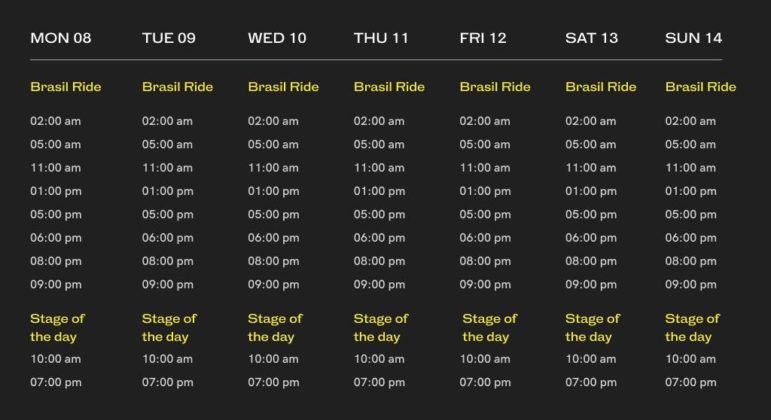Viewport: 771px width, 420px height.
Task: Choose the 02:00 am slot on Monday
Action: click(x=56, y=121)
